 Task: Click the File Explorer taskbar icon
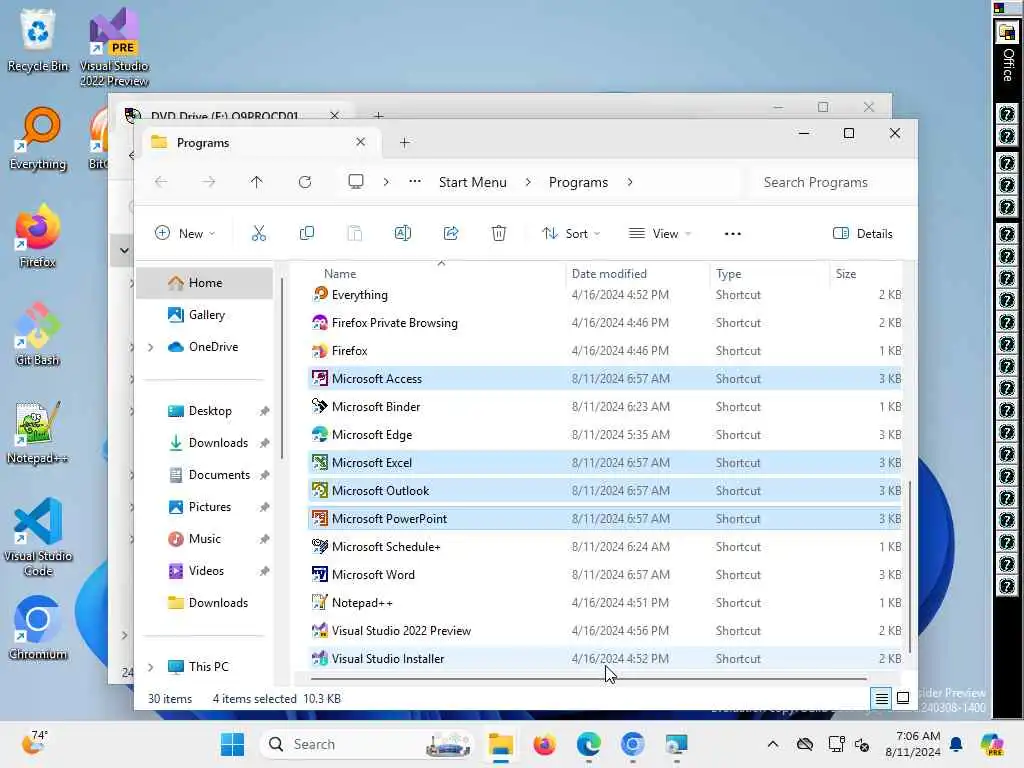pos(501,744)
